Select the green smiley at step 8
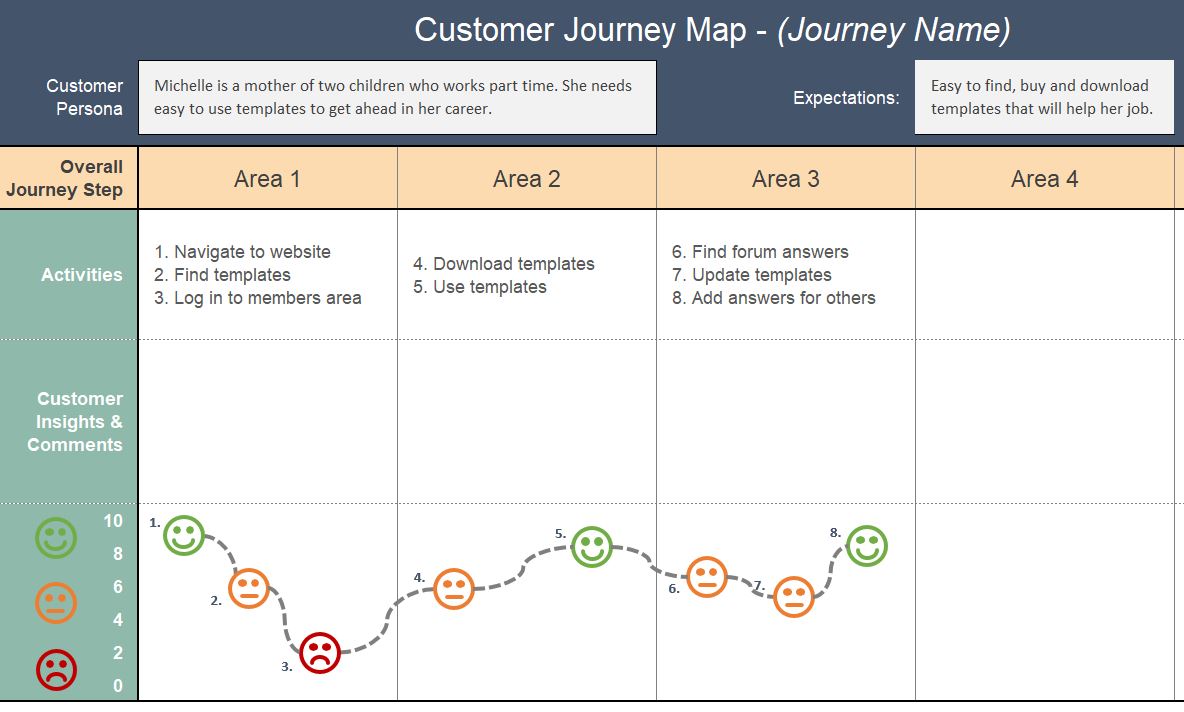The width and height of the screenshot is (1184, 712). [867, 546]
